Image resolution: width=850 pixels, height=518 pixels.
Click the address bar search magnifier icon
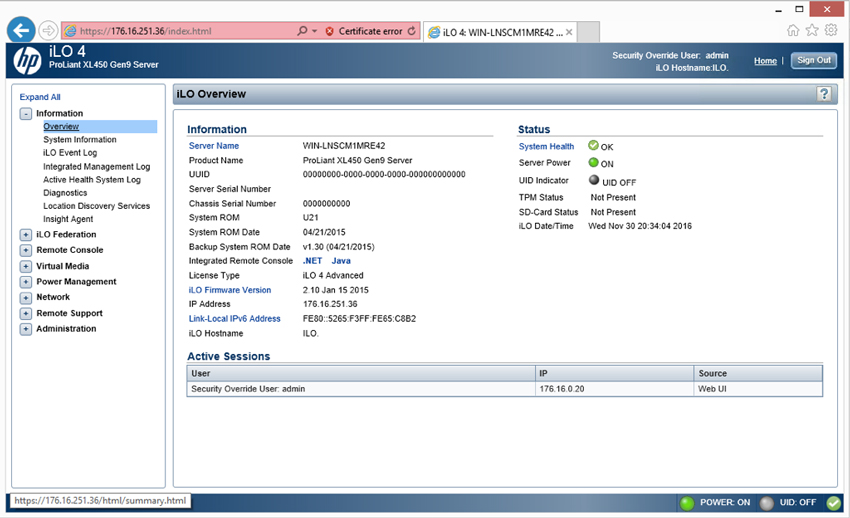click(302, 31)
